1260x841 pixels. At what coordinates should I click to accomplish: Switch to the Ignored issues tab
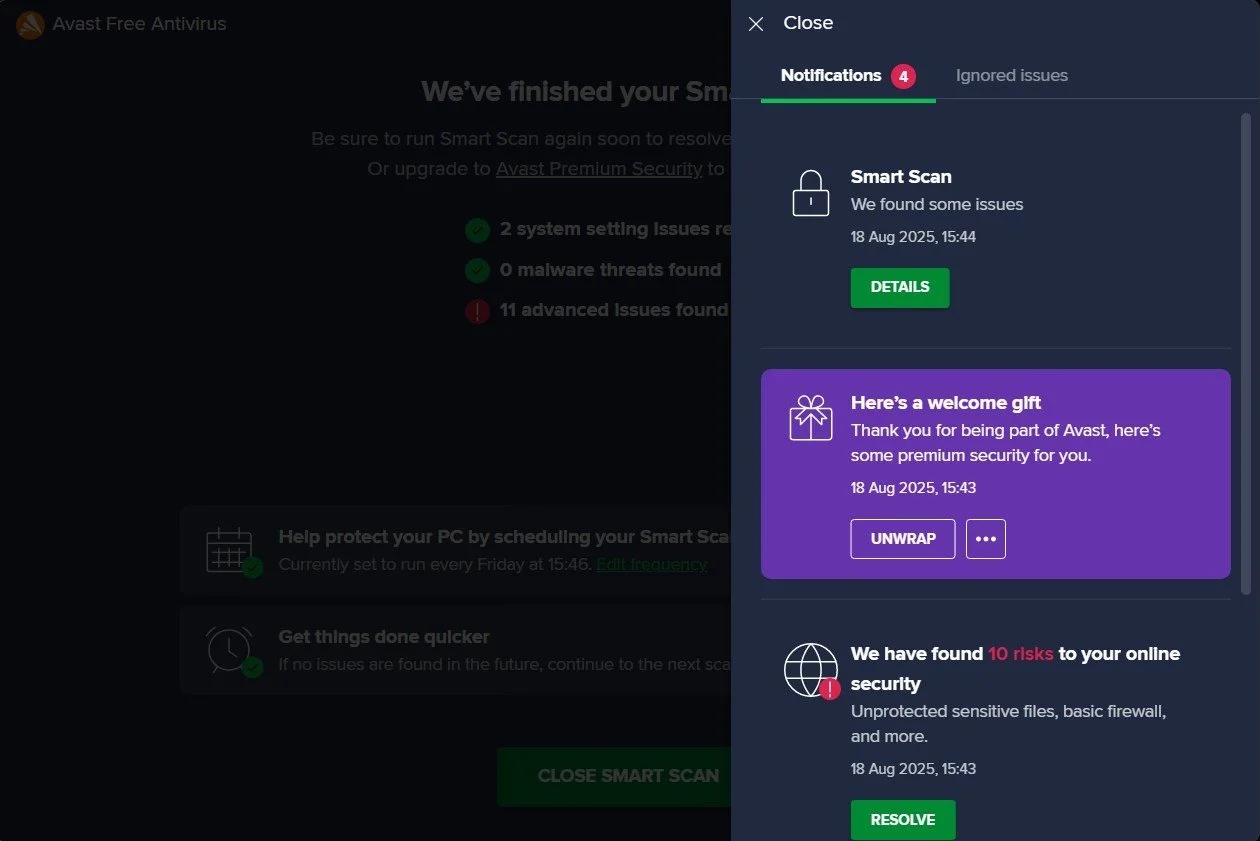(1011, 75)
